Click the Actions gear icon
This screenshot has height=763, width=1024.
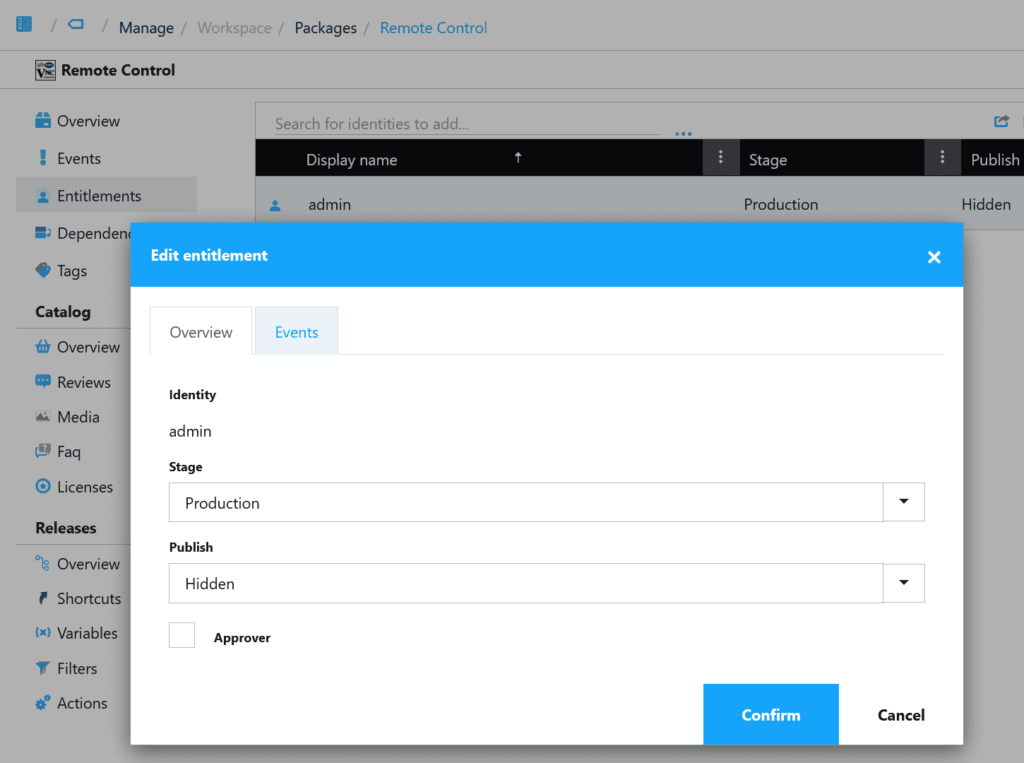pos(43,703)
